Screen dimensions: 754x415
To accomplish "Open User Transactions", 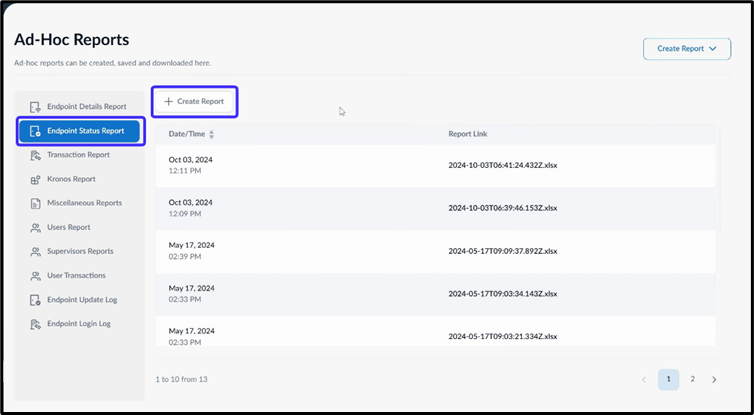I will (80, 276).
